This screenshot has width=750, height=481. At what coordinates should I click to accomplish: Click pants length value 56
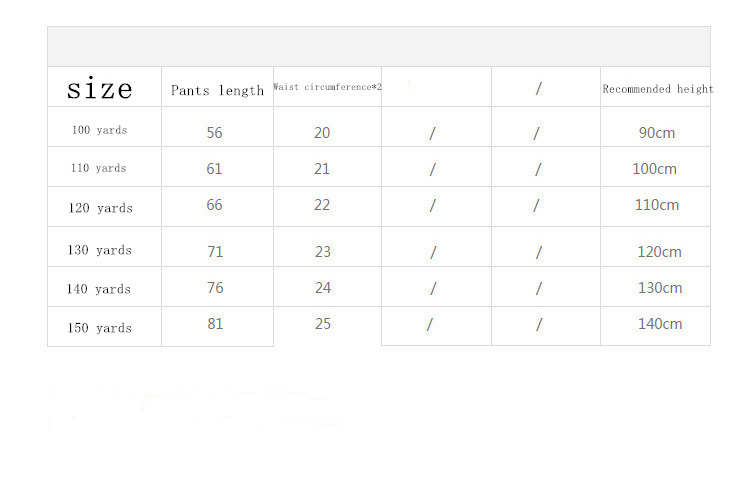pyautogui.click(x=215, y=132)
